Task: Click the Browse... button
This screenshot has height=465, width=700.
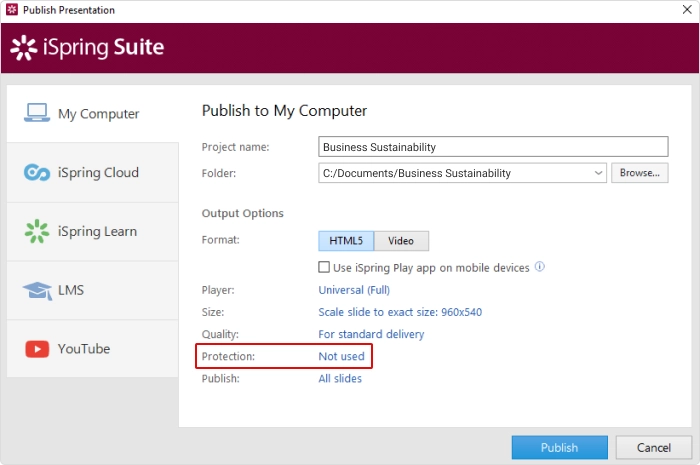Action: tap(639, 173)
